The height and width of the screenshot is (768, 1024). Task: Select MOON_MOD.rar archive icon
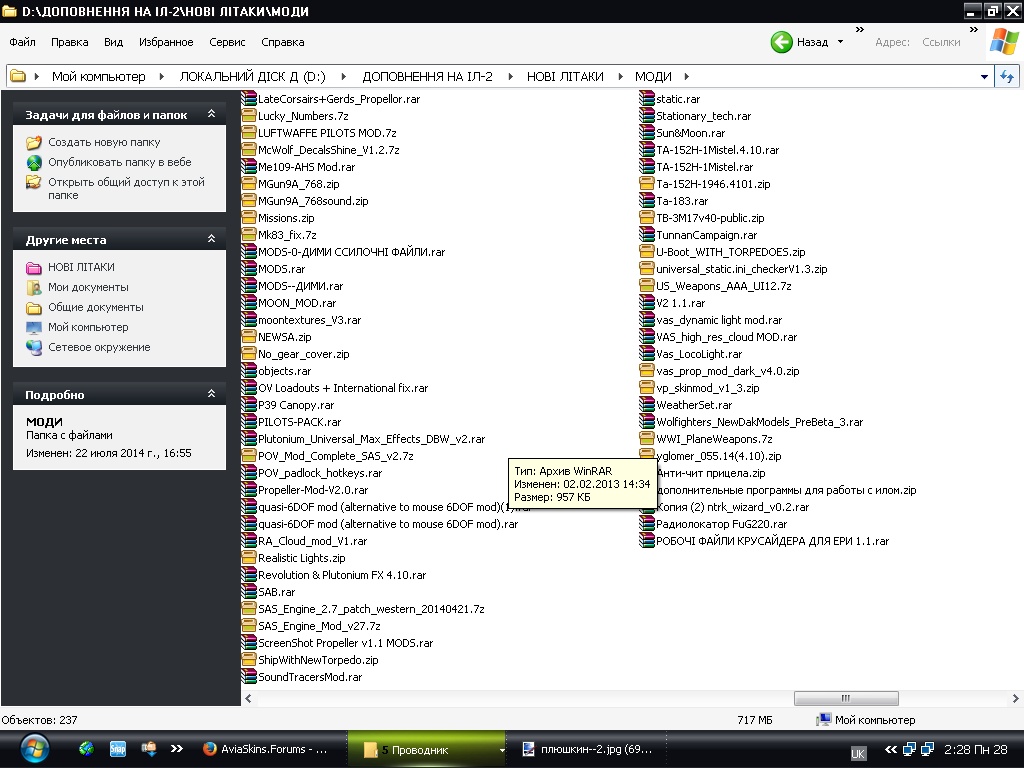pos(248,302)
